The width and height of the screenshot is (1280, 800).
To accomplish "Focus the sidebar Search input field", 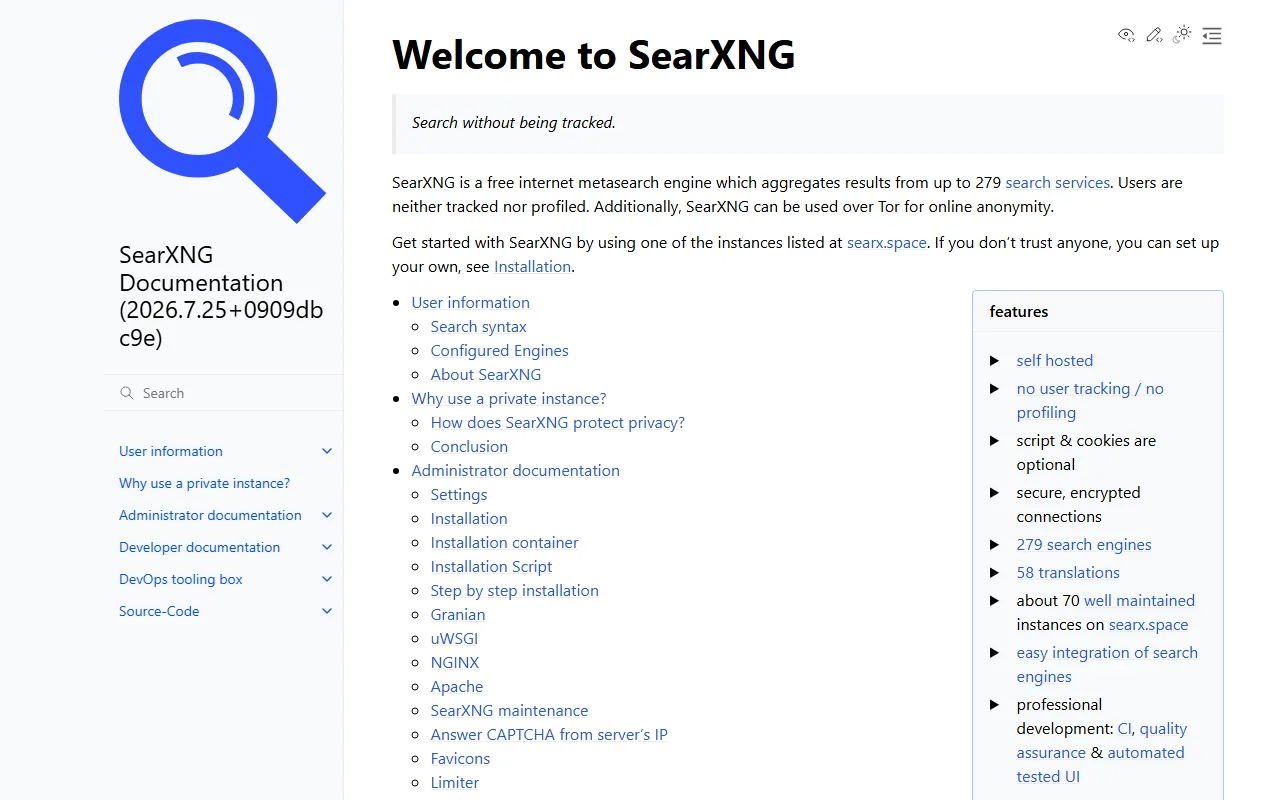I will coord(223,393).
